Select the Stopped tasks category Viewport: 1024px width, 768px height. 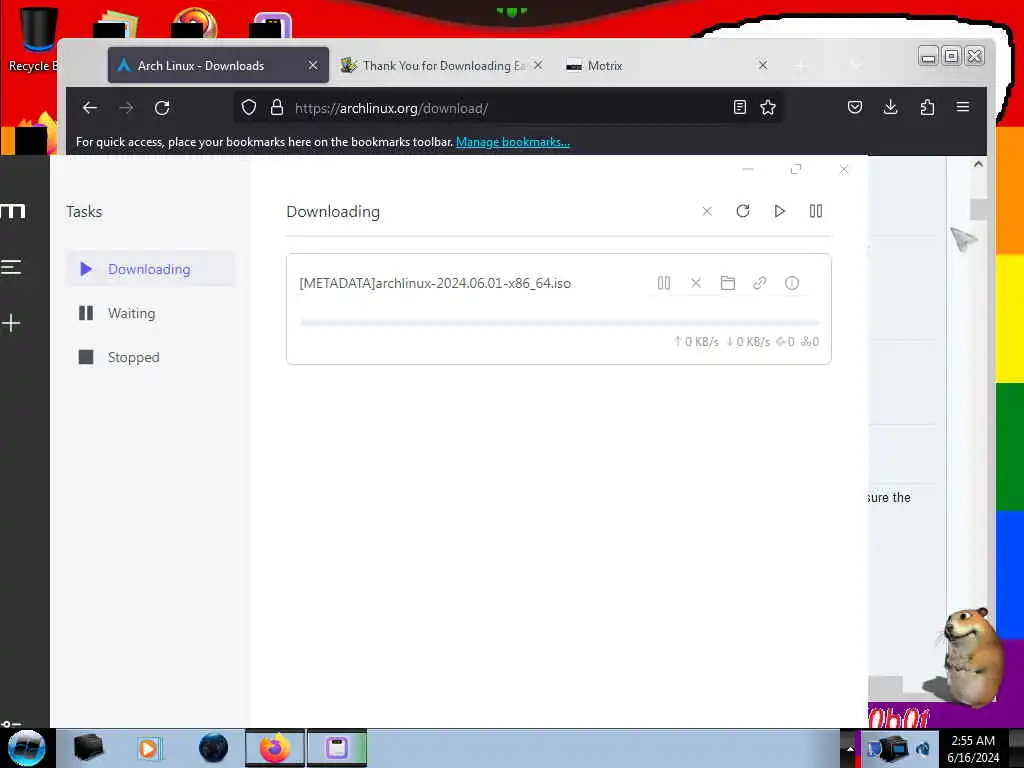pos(150,357)
